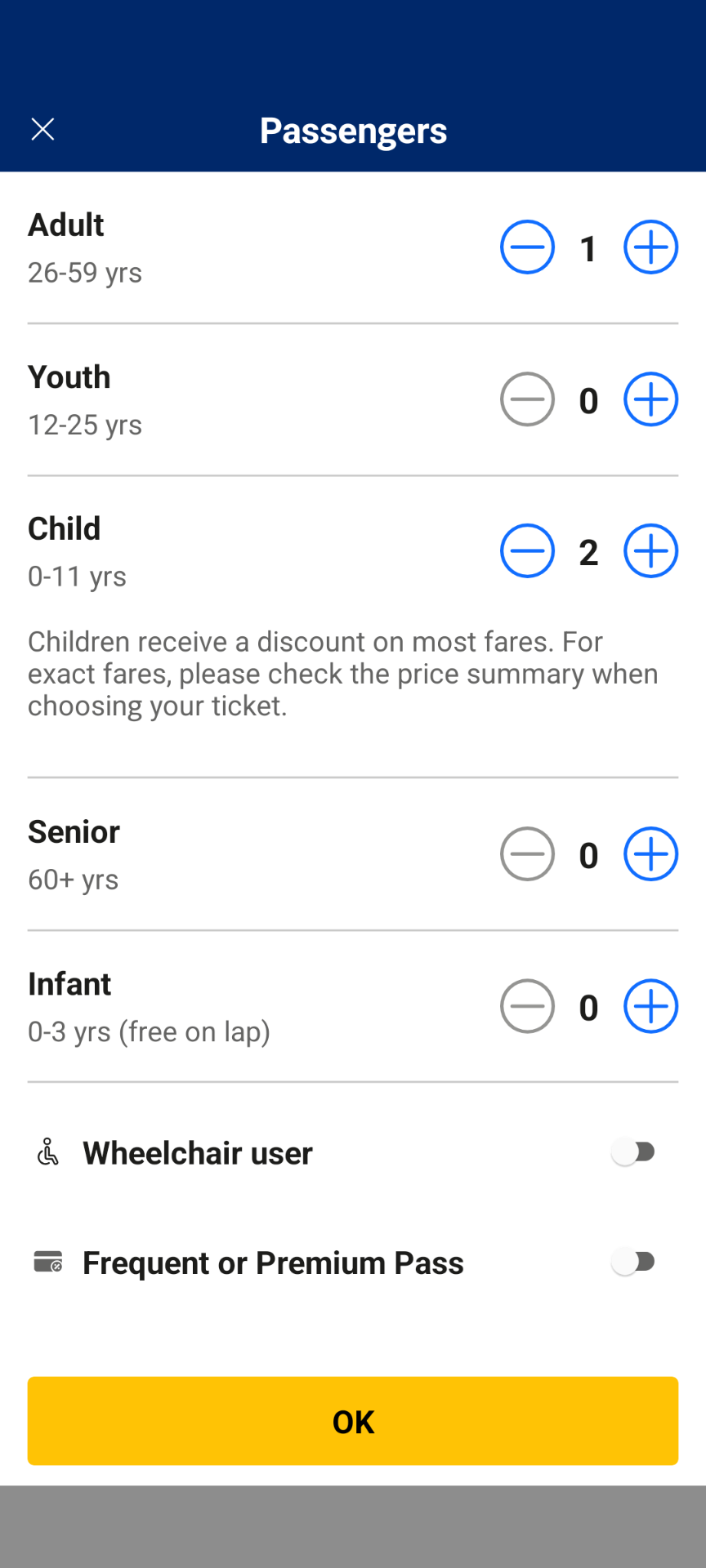Close the Passengers screen with X
Screen dimensions: 706x1568
(42, 129)
